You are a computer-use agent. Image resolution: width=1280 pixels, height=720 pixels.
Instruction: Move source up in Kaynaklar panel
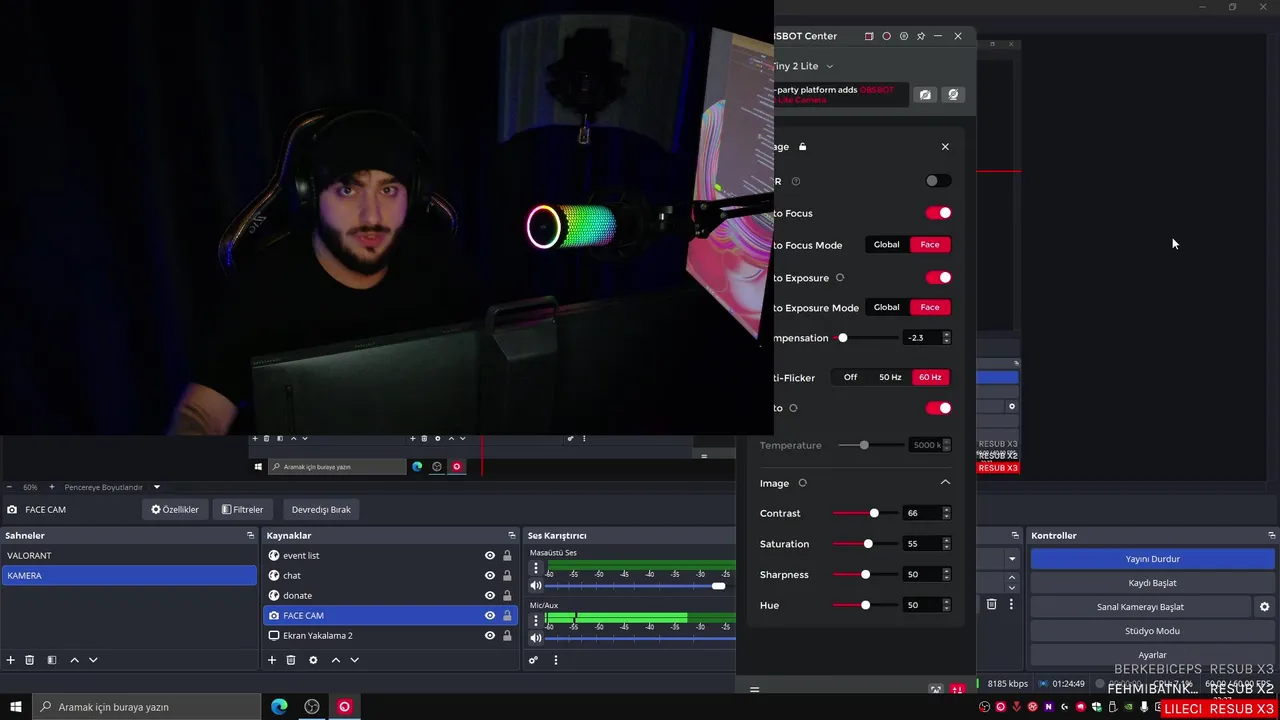336,660
